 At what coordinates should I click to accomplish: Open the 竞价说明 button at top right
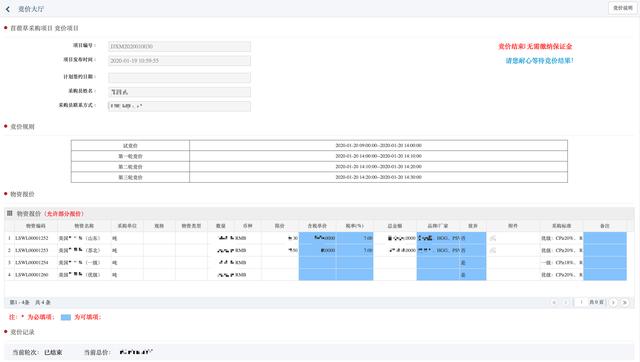coord(623,8)
